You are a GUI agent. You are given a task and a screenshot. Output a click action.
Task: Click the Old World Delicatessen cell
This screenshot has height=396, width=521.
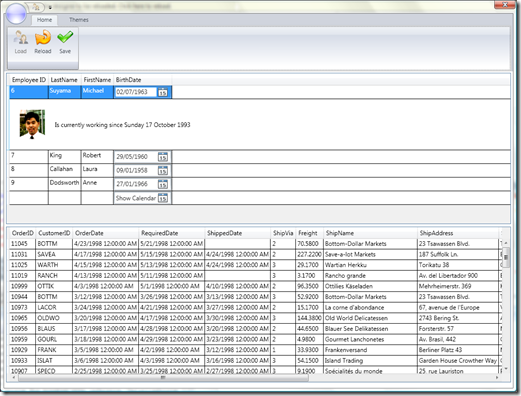(x=370, y=318)
